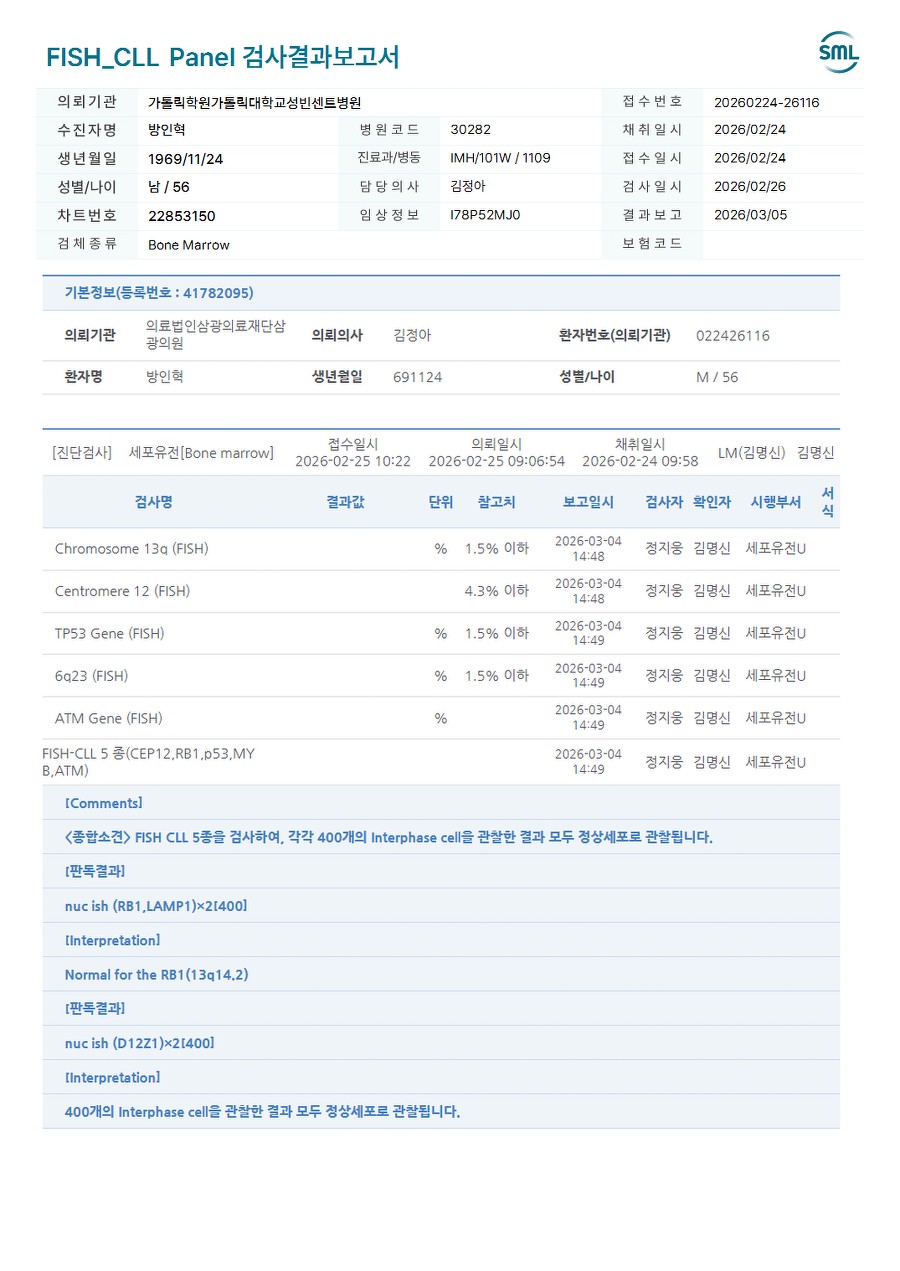Select patient name 방인혁 in header table

coord(167,130)
